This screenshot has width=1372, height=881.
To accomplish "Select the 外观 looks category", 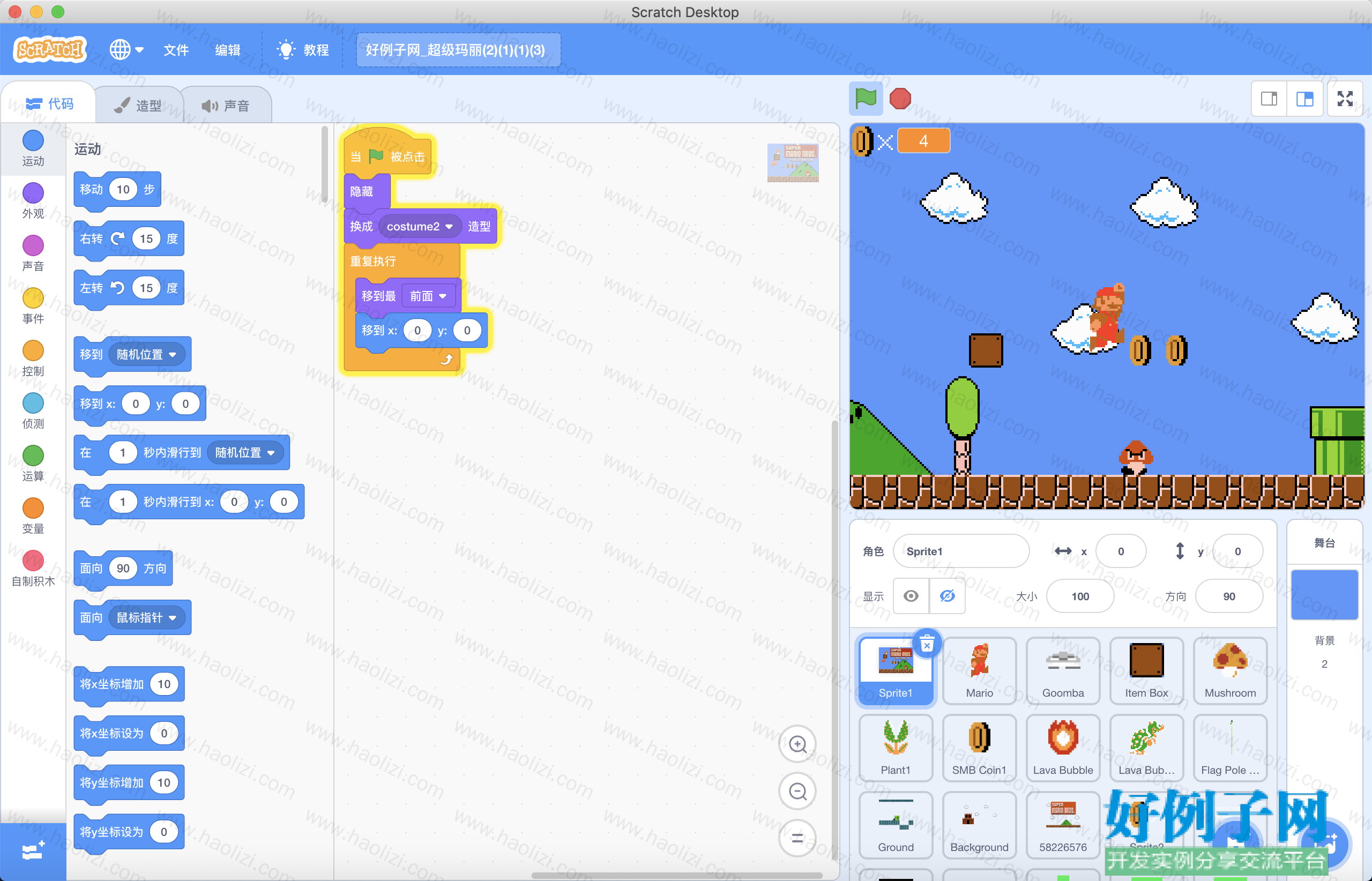I will (x=33, y=201).
